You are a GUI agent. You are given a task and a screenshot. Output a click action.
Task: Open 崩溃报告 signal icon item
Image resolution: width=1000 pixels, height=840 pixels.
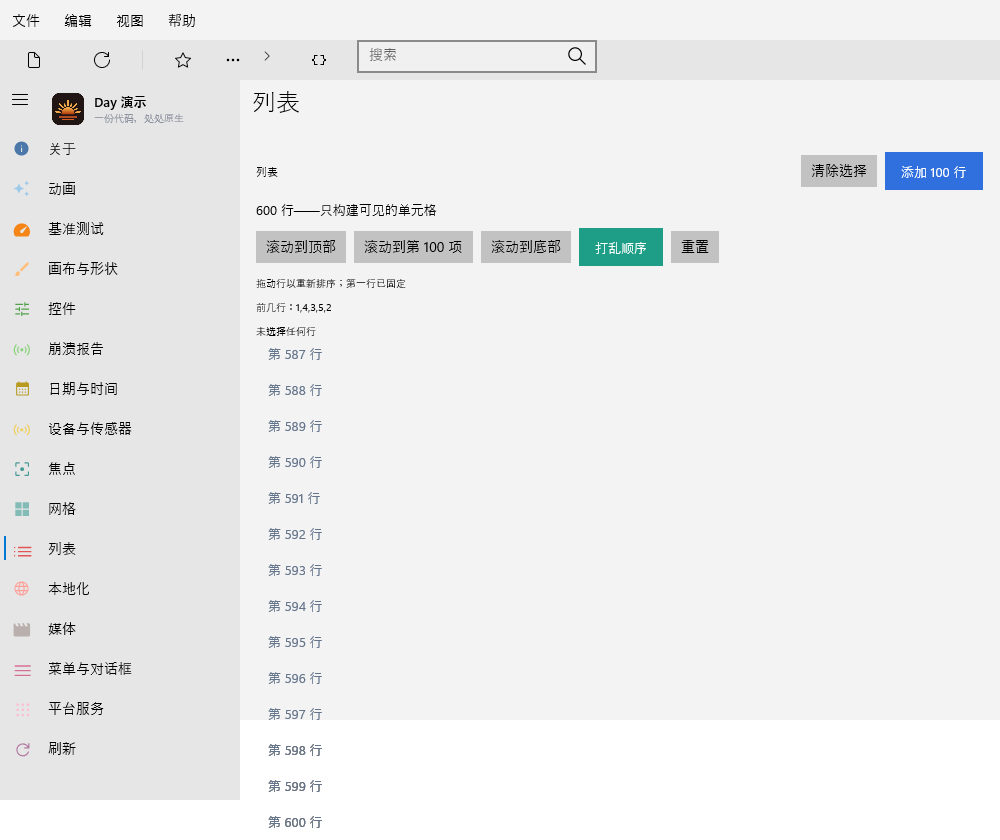[120, 349]
